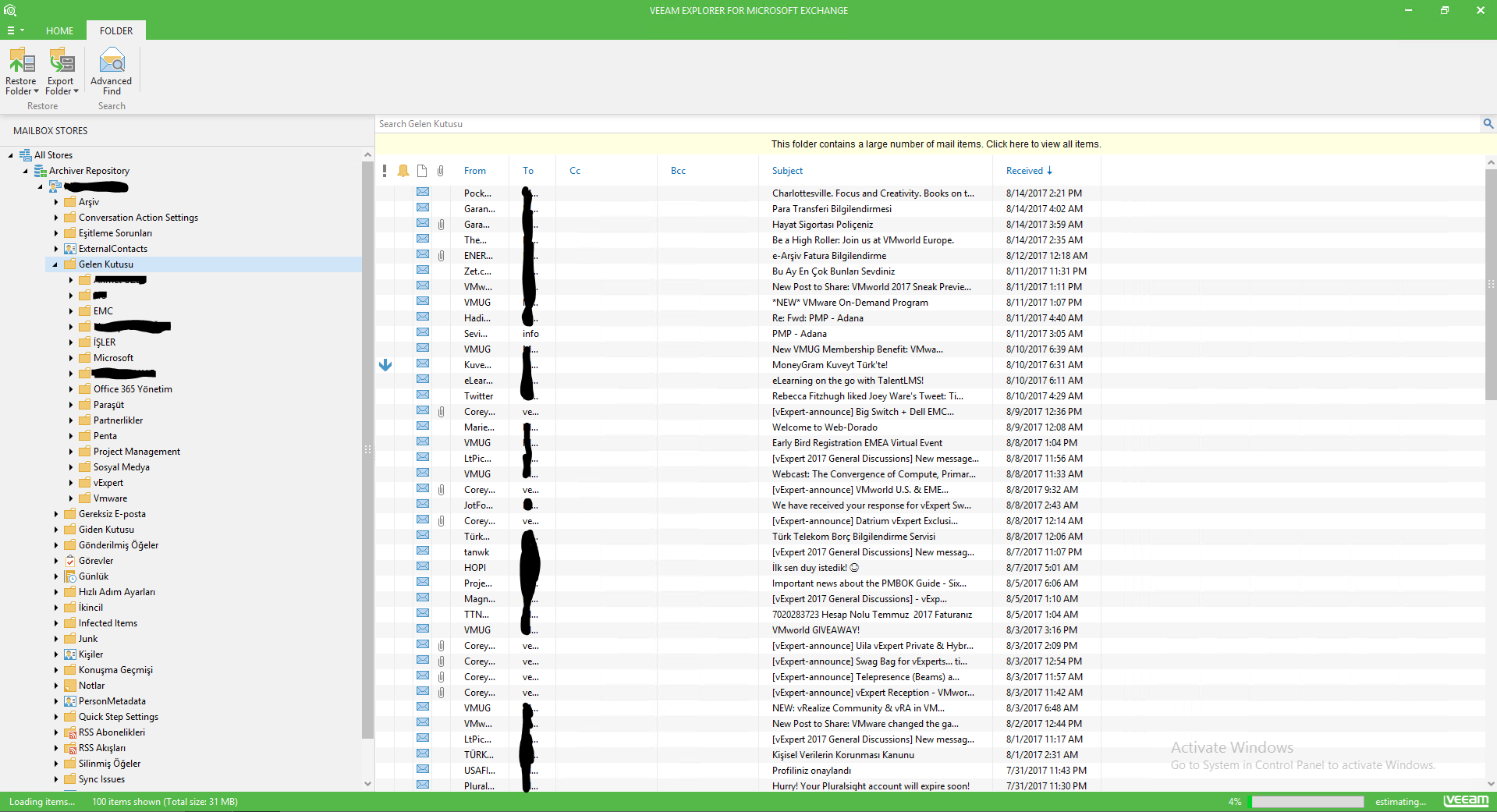Expand the Gönderilmiş Öğeler folder

[x=55, y=545]
